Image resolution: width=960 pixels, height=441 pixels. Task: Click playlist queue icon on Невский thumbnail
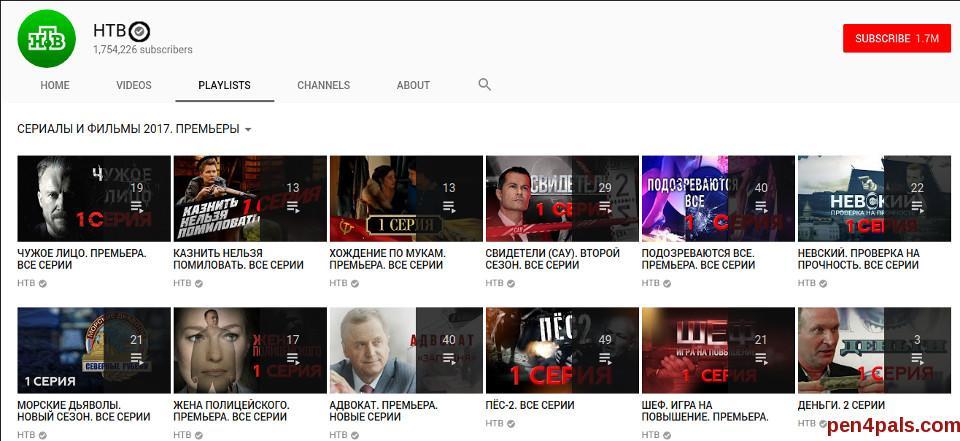[x=917, y=206]
